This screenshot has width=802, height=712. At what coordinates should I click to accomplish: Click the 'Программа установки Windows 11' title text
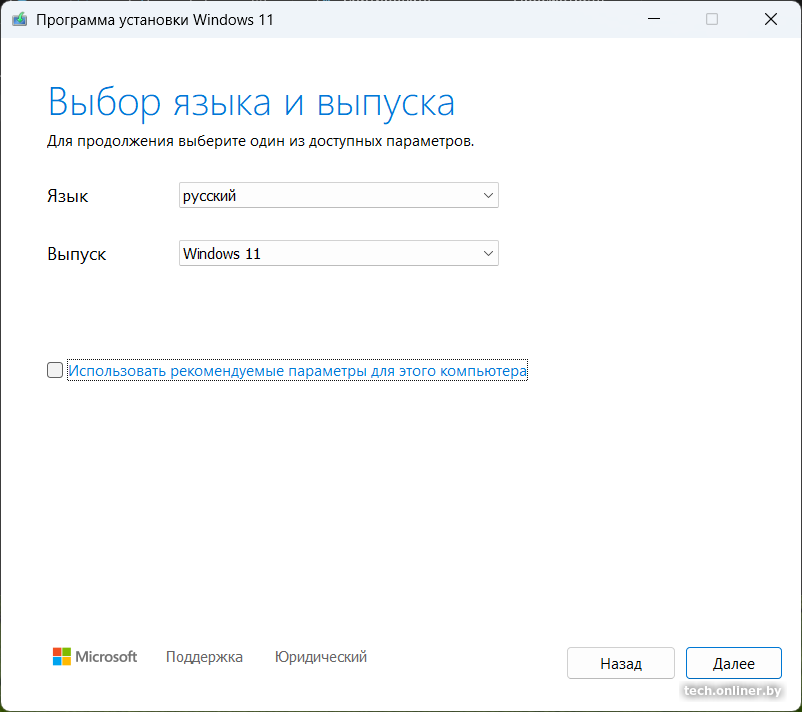tap(154, 20)
